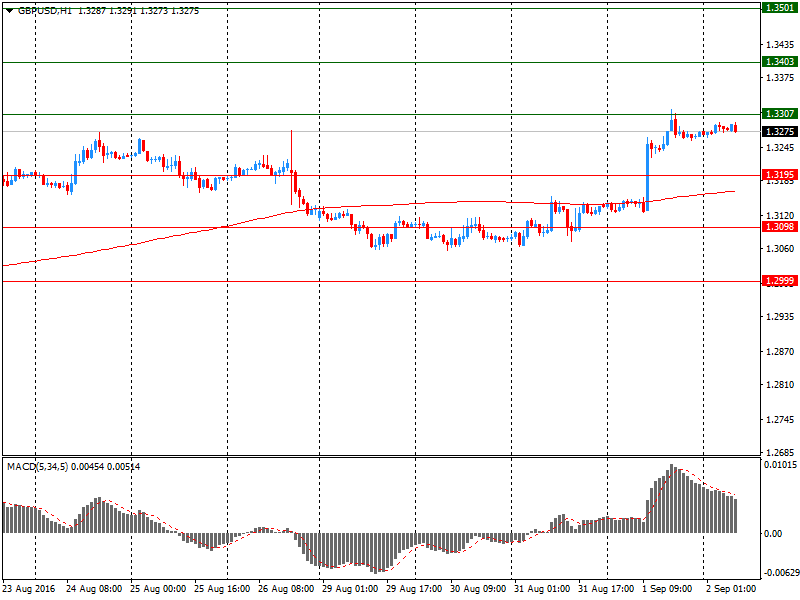The width and height of the screenshot is (800, 600).
Task: Select the 2 Sep 01:00 time axis label
Action: point(731,589)
